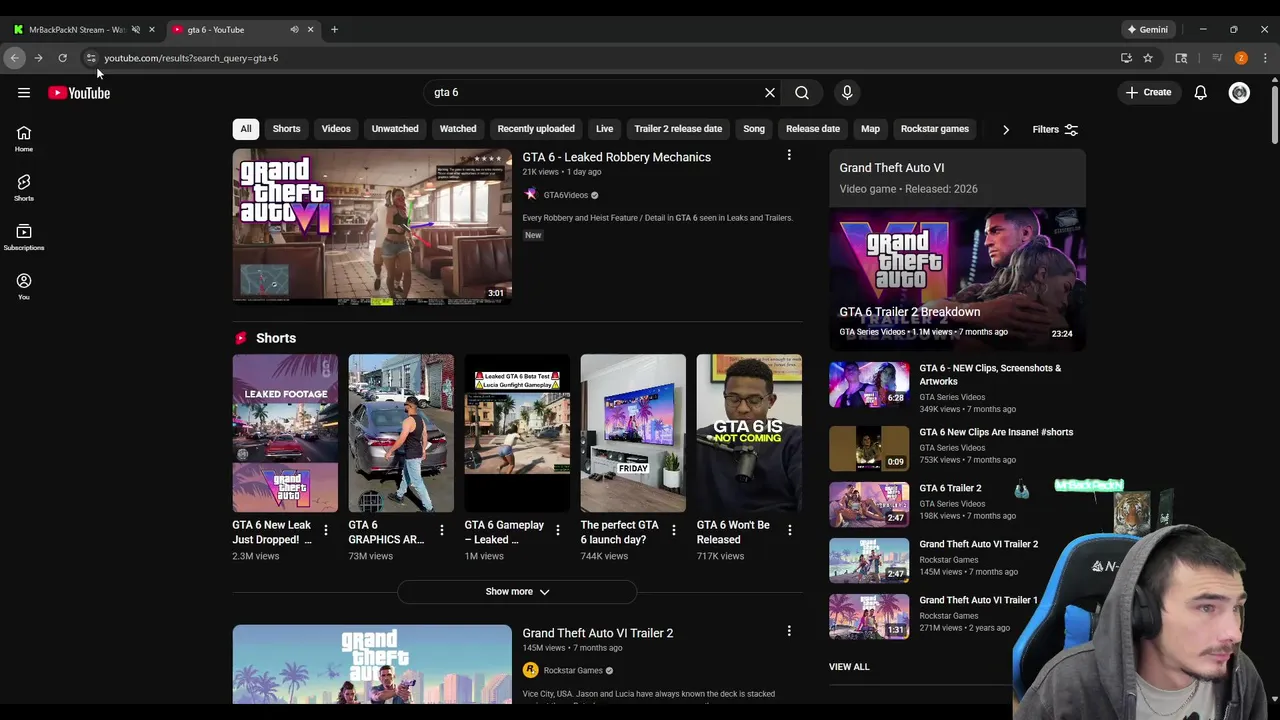Open Rockstar Games channel link

(572, 671)
